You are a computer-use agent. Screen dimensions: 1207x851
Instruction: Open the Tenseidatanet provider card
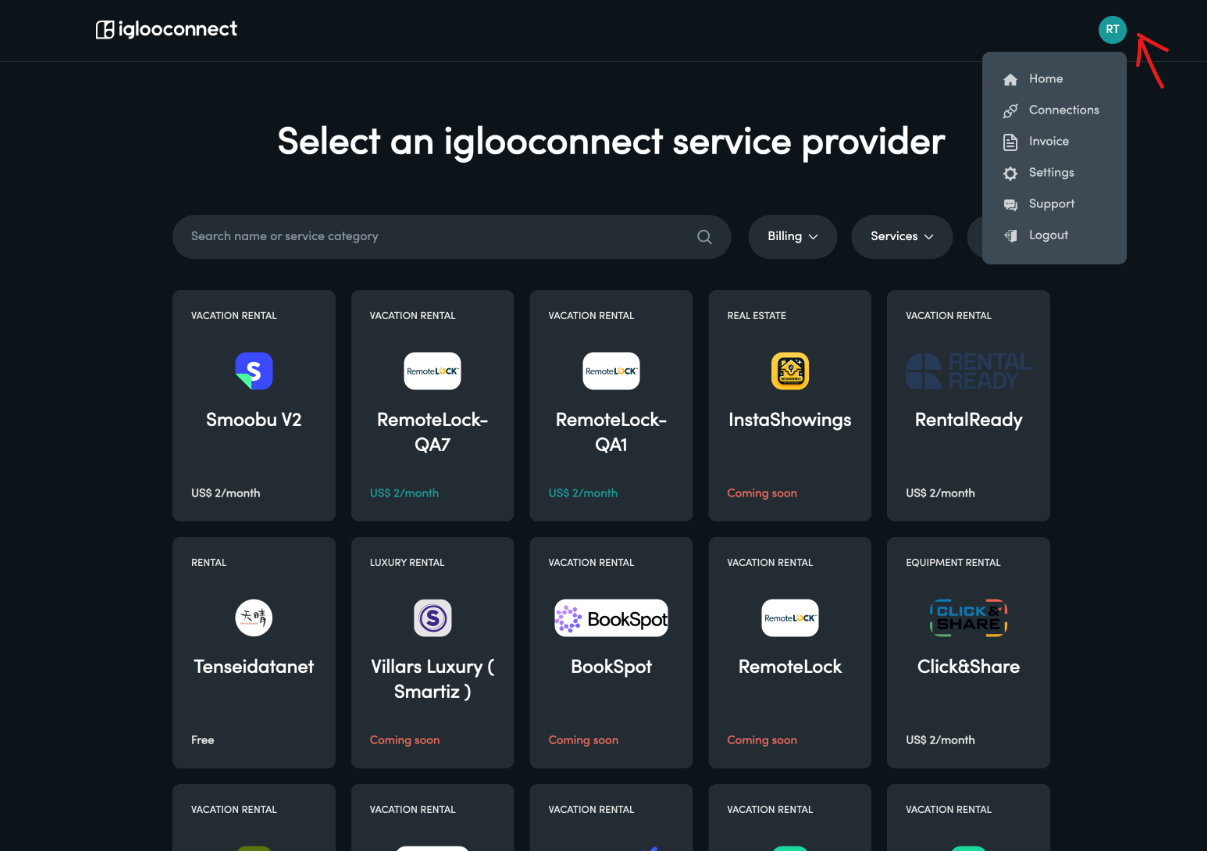click(254, 652)
